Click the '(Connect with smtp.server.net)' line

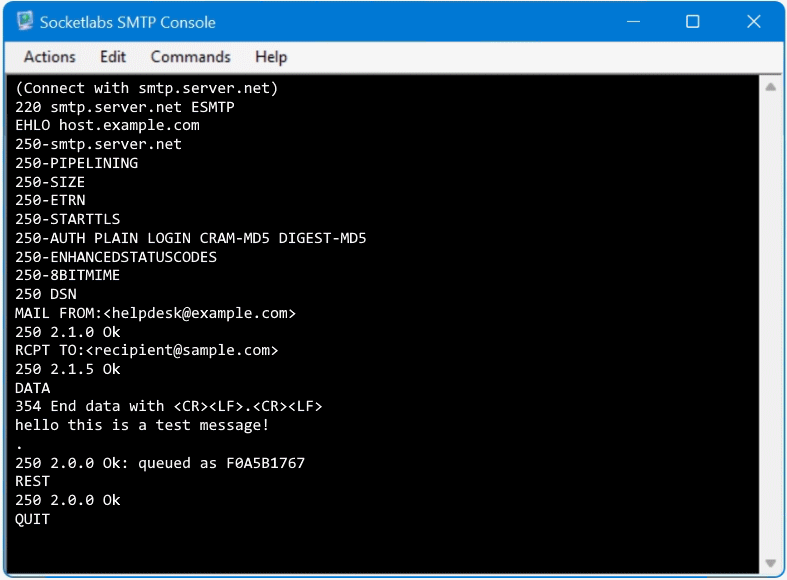147,88
